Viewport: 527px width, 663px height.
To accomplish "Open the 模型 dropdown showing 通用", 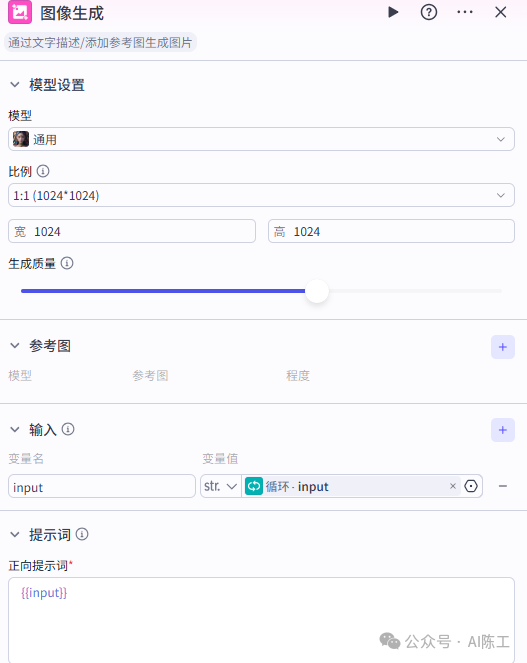I will (261, 139).
